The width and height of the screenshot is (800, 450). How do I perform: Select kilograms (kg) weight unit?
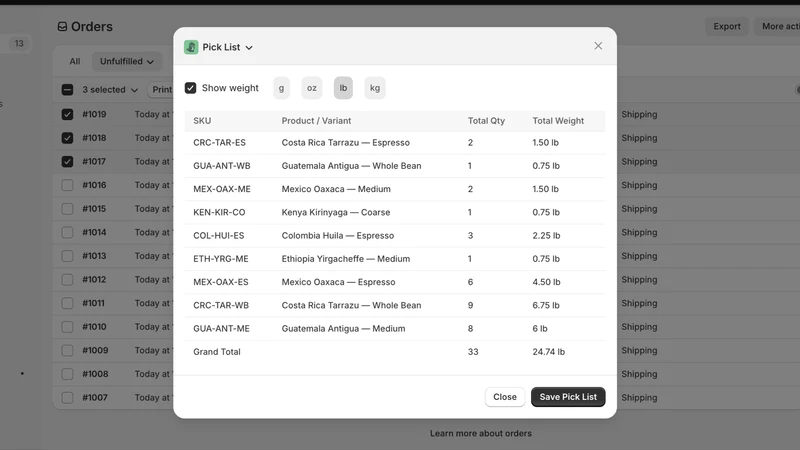pyautogui.click(x=375, y=88)
